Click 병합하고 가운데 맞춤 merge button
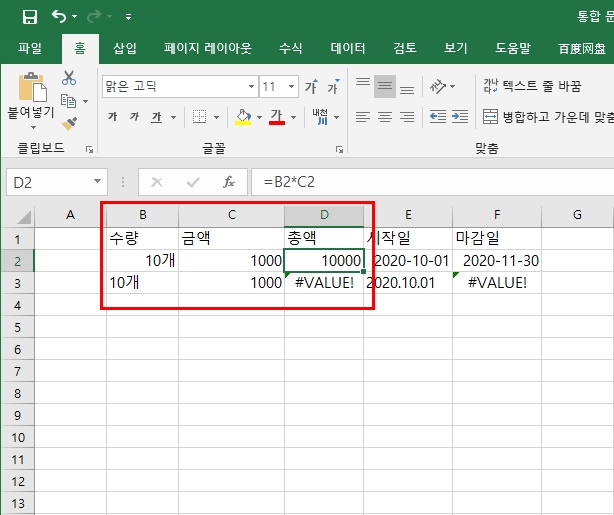The image size is (614, 515). 548,117
